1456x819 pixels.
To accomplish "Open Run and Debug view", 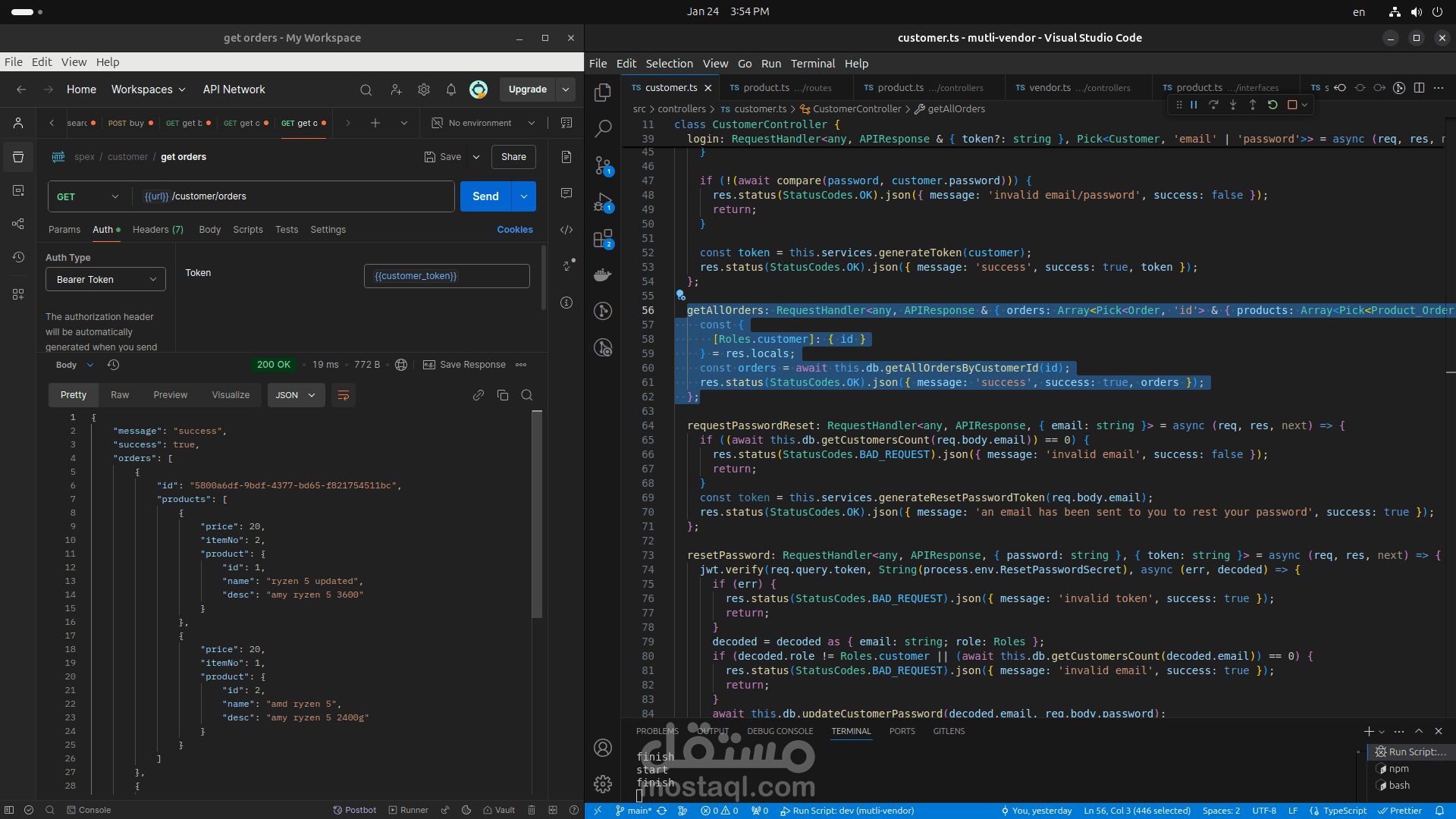I will [x=603, y=202].
